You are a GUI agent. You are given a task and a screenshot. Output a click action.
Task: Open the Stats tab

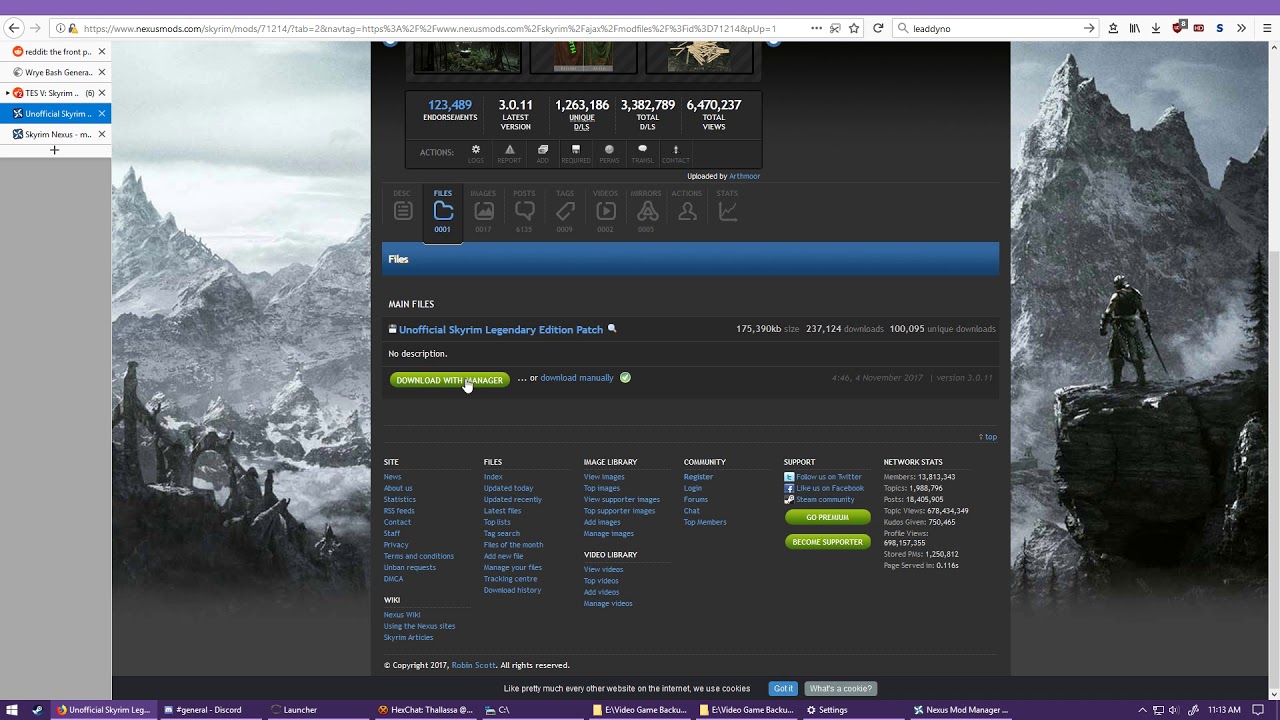pos(727,210)
